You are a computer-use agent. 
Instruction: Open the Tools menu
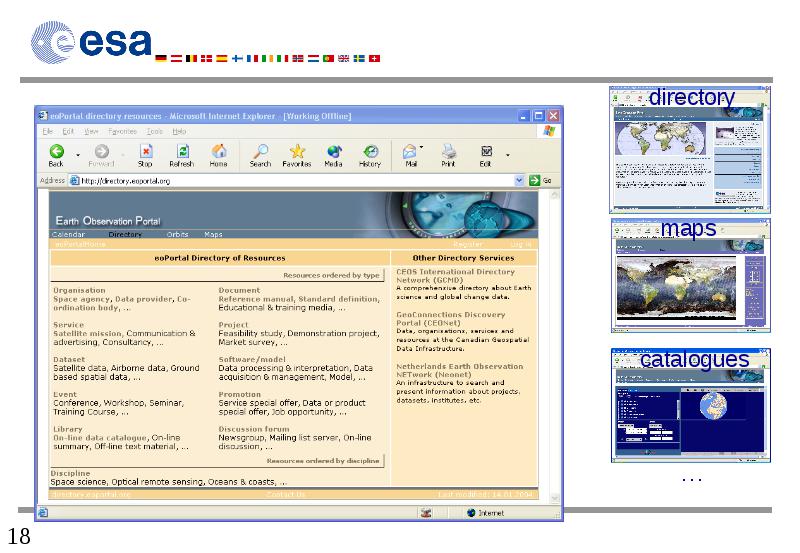coord(155,132)
